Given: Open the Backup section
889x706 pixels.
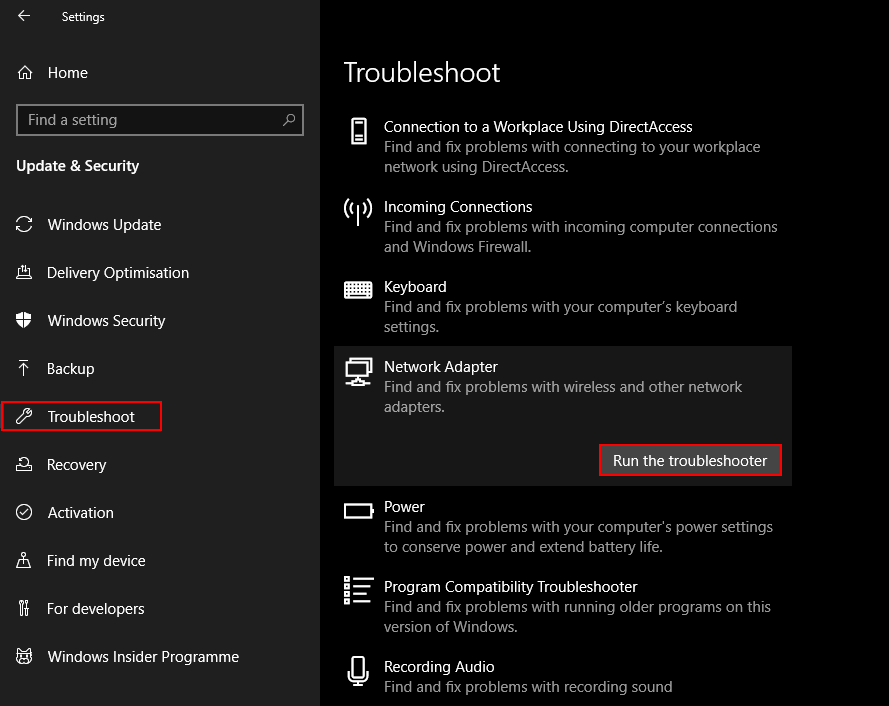Looking at the screenshot, I should tap(70, 369).
